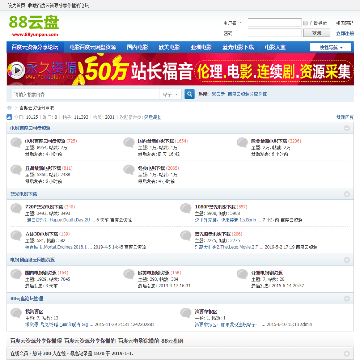The height and width of the screenshot is (360, 360).
Task: Open the forum bubble icon next to count (2035)
Action: (x=129, y=170)
